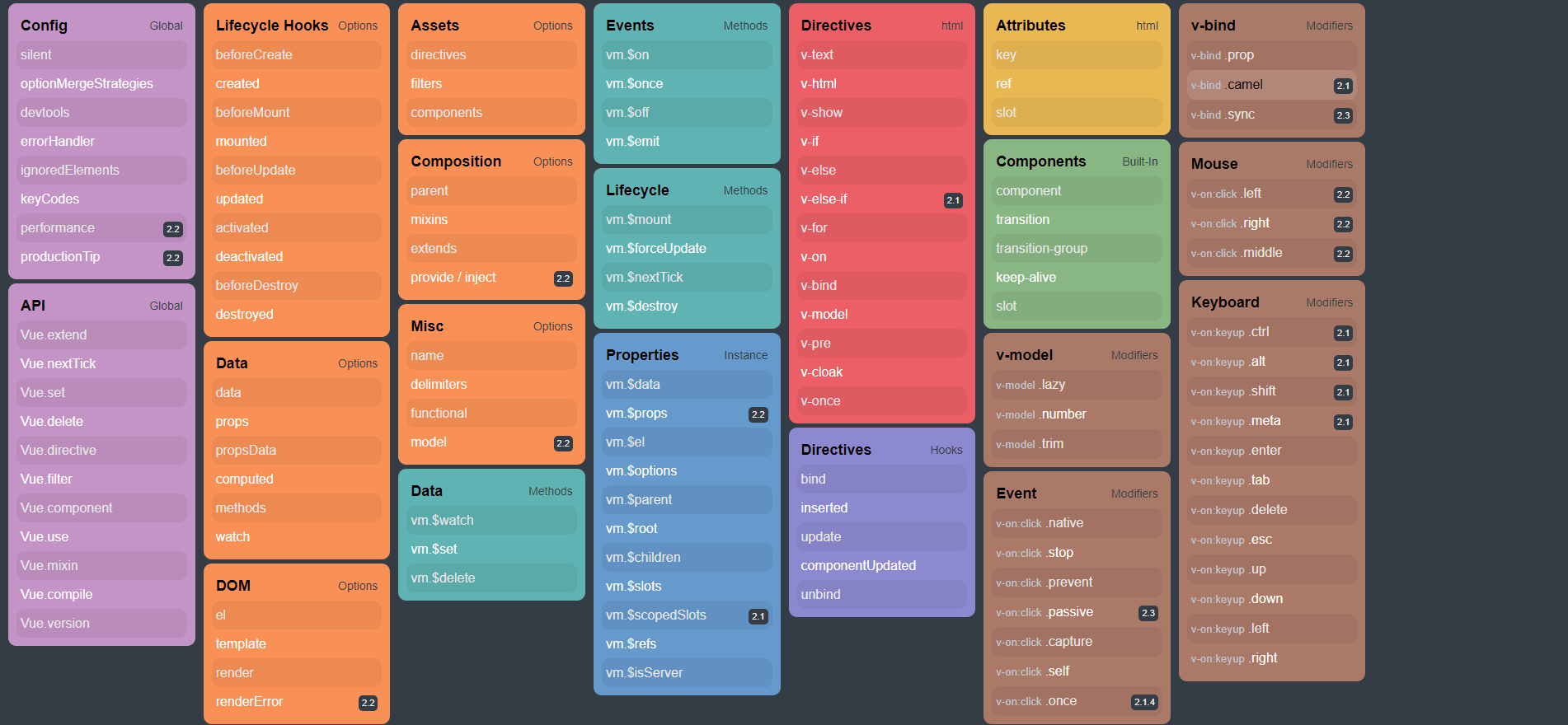Open keep-alive component entry
Screen dimensions: 1568x725
[x=1077, y=278]
